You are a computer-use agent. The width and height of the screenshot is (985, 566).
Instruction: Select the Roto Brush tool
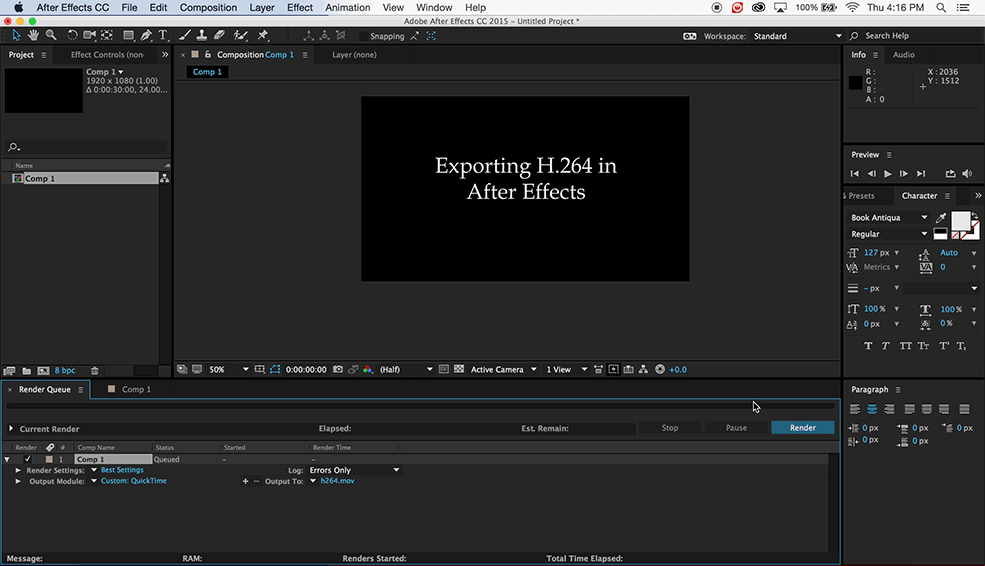[x=240, y=36]
